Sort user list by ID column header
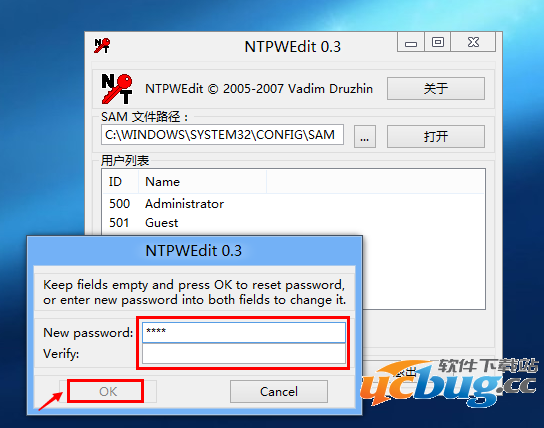The image size is (544, 428). [120, 181]
